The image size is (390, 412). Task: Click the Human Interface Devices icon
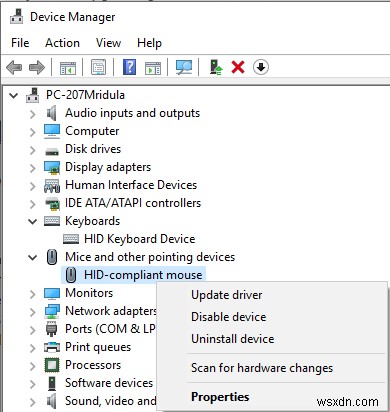click(52, 186)
